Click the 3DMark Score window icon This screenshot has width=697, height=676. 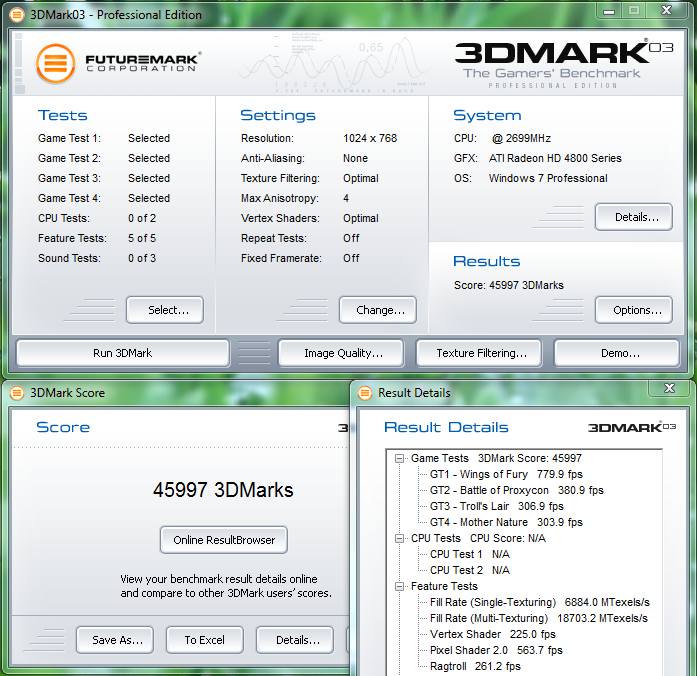(17, 393)
